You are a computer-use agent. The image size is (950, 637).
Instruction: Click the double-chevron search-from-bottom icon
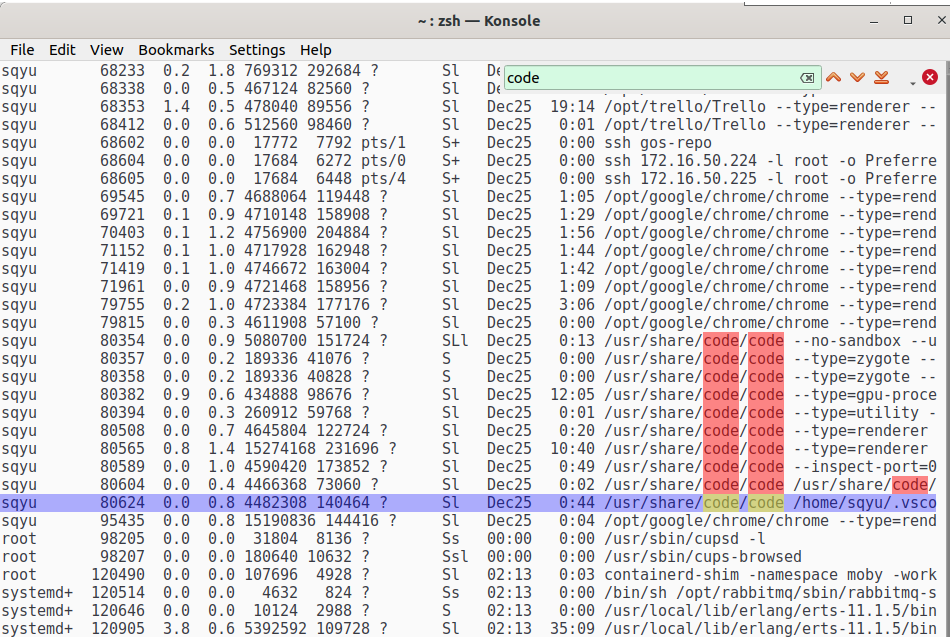coord(882,77)
